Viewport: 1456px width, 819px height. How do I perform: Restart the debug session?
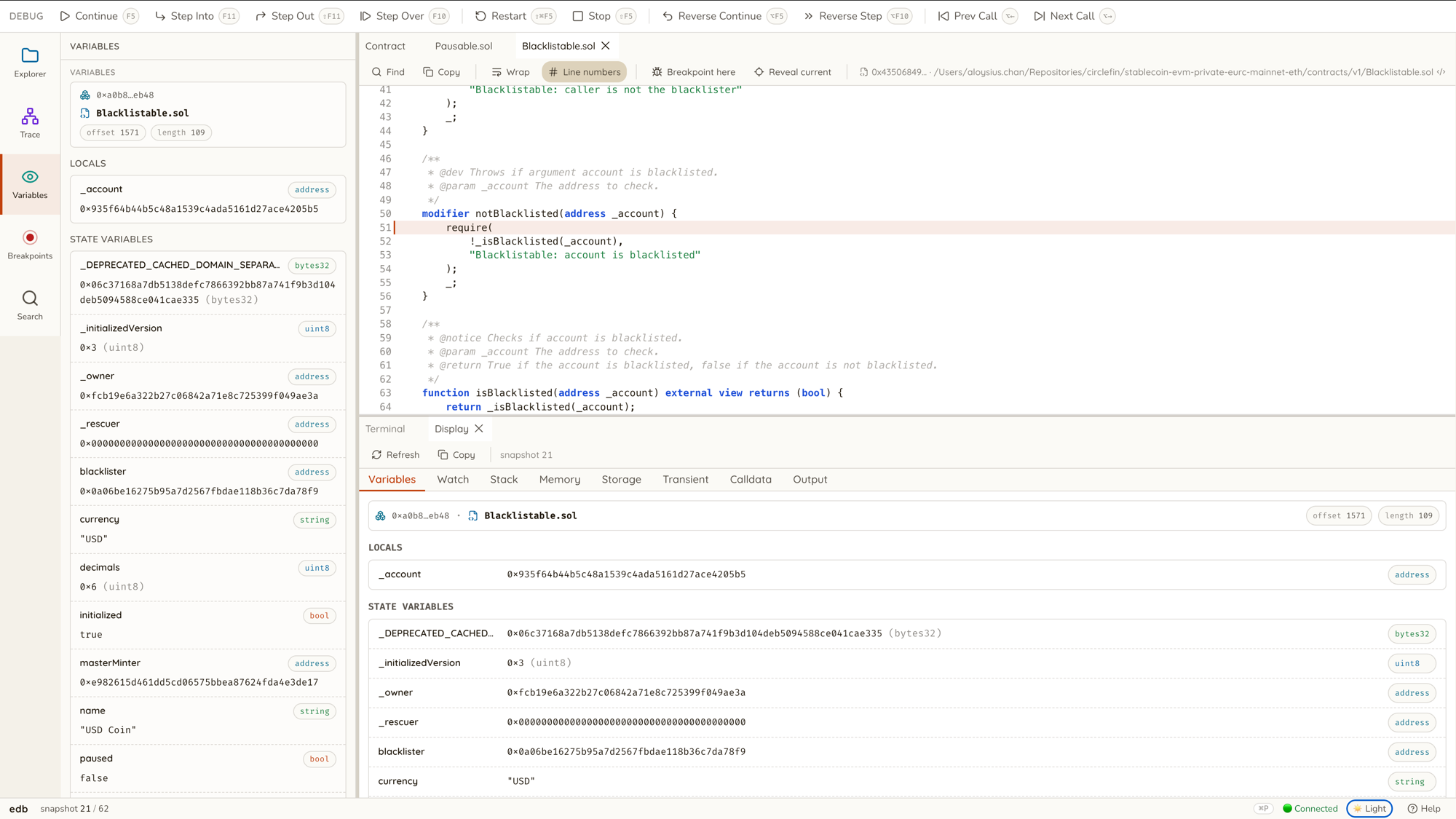[x=515, y=16]
